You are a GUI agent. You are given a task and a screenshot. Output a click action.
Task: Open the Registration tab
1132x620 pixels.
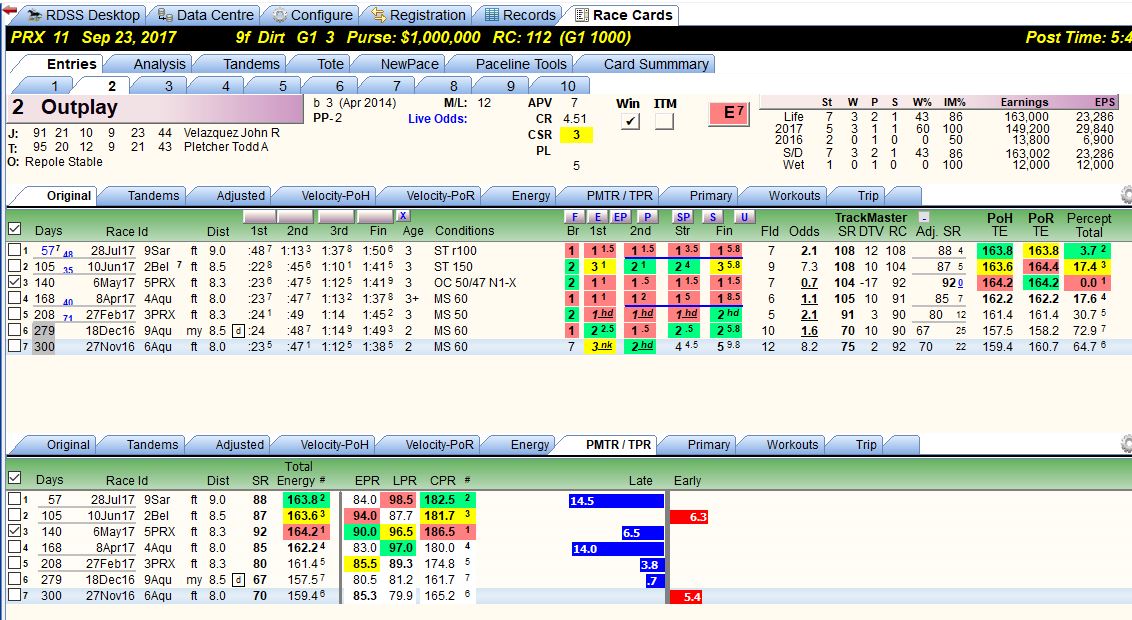(x=418, y=15)
